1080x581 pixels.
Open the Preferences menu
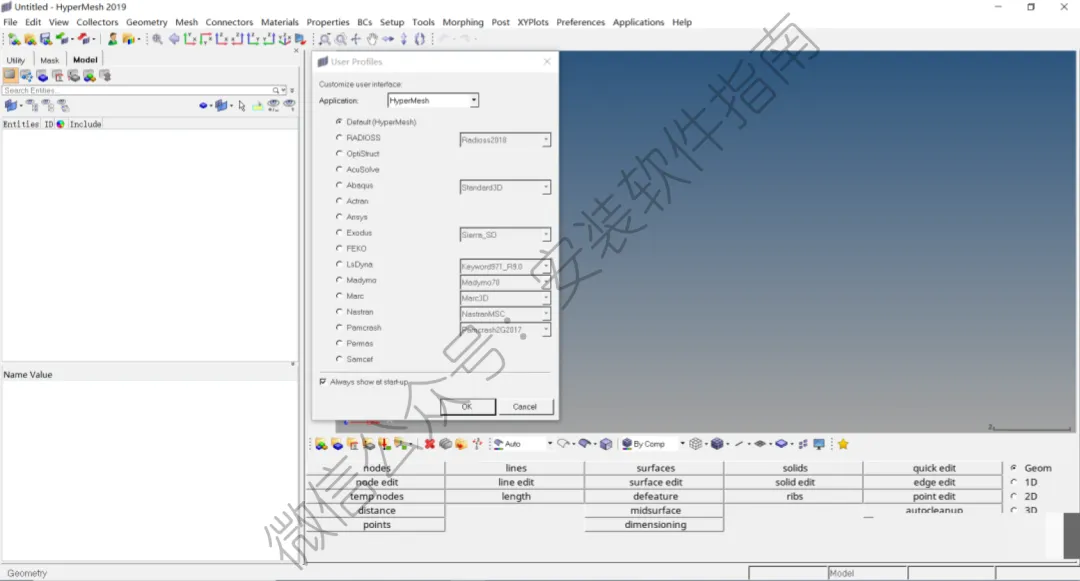(x=581, y=22)
